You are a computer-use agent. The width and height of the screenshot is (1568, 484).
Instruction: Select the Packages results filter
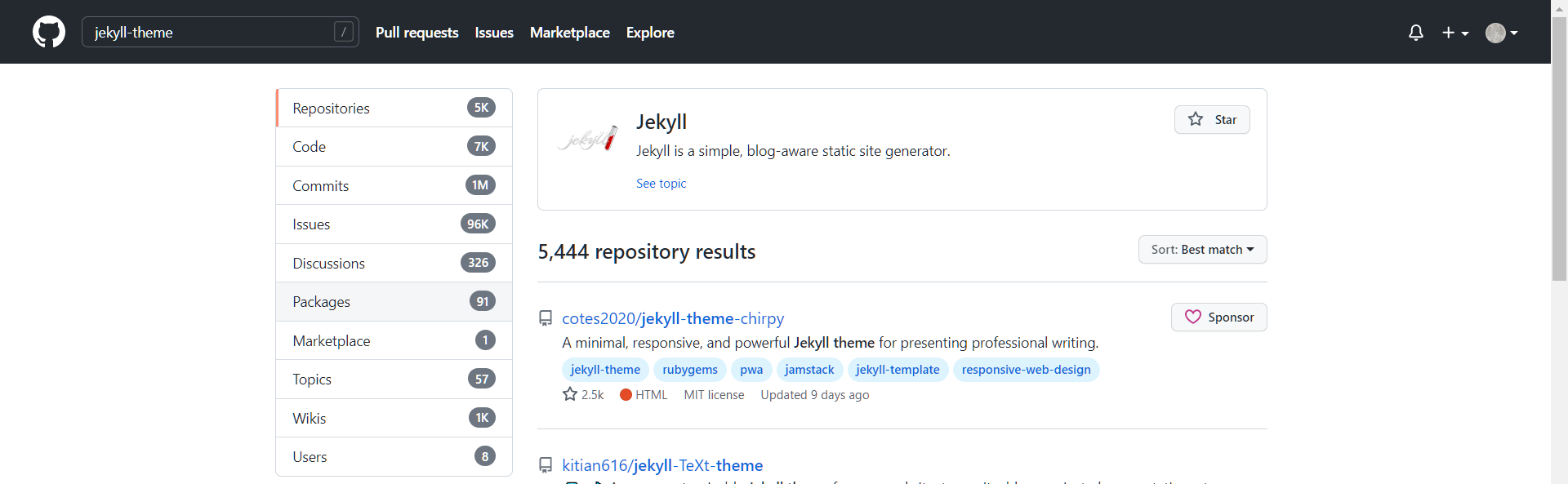pyautogui.click(x=394, y=302)
